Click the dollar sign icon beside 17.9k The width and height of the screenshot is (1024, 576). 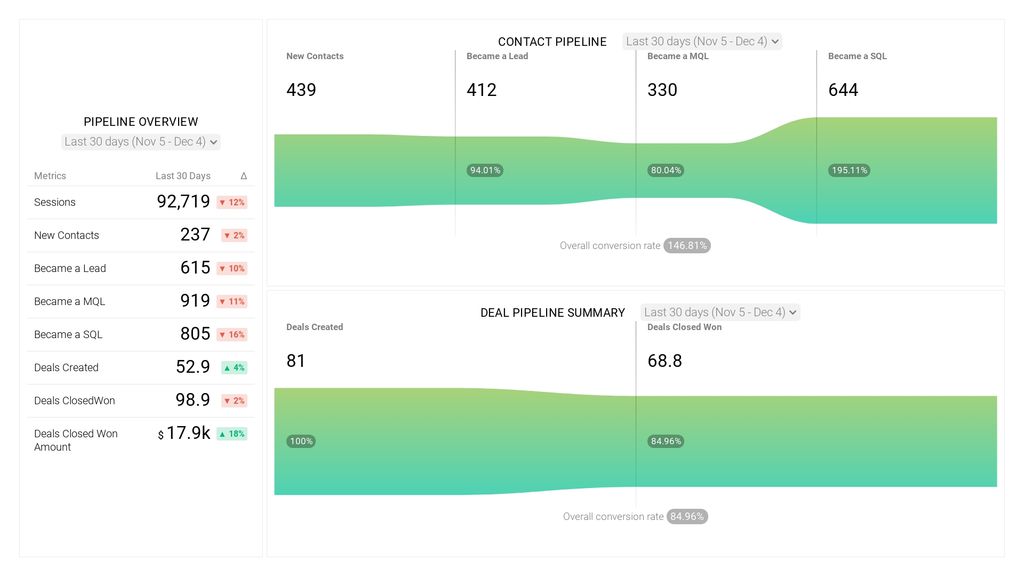(159, 436)
